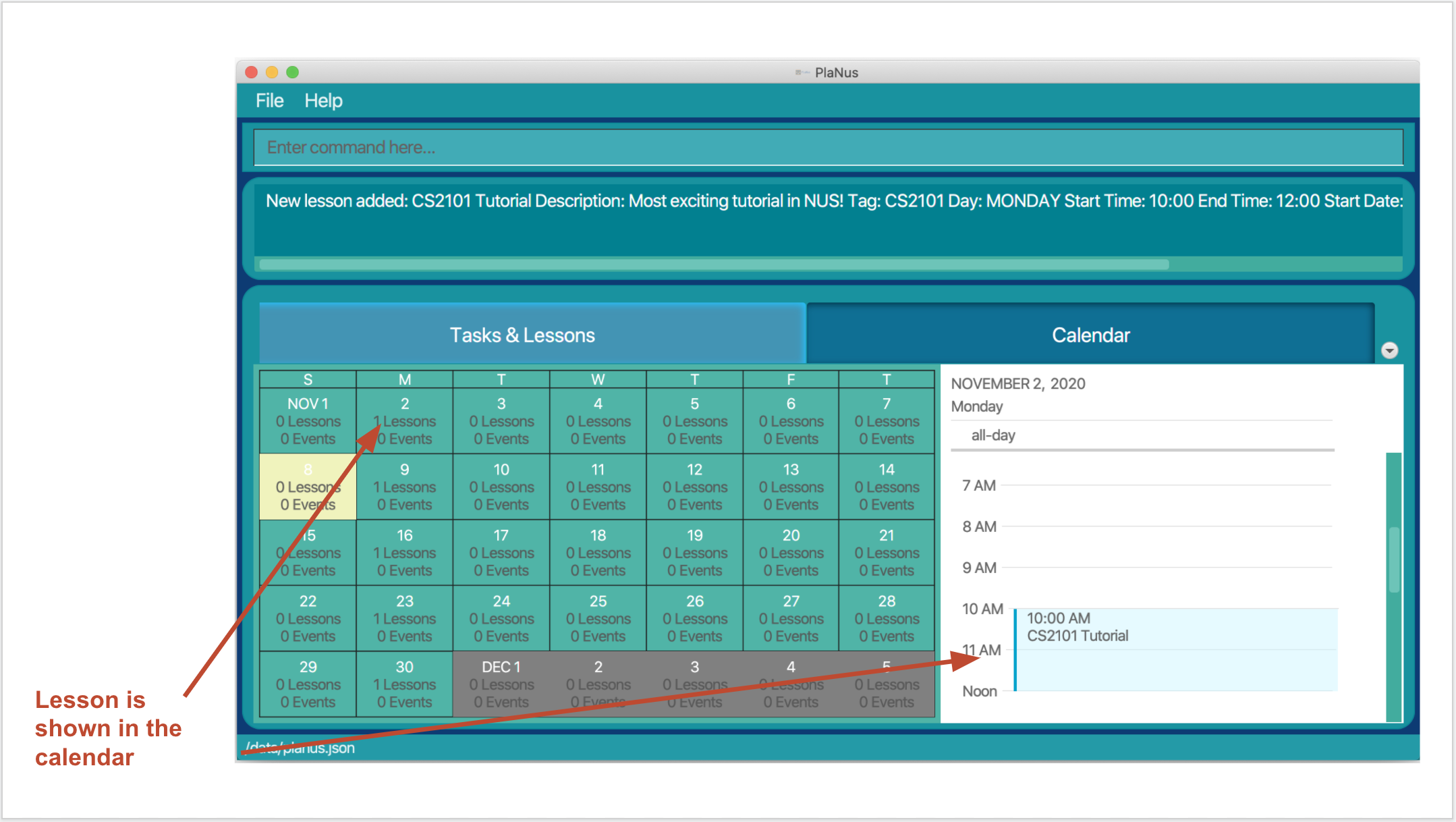Click the 8 AM time label

click(979, 526)
